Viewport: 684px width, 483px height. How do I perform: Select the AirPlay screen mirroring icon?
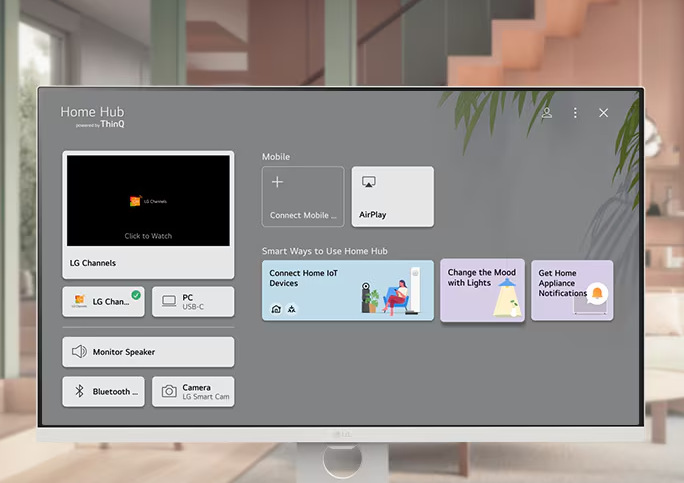pyautogui.click(x=369, y=182)
